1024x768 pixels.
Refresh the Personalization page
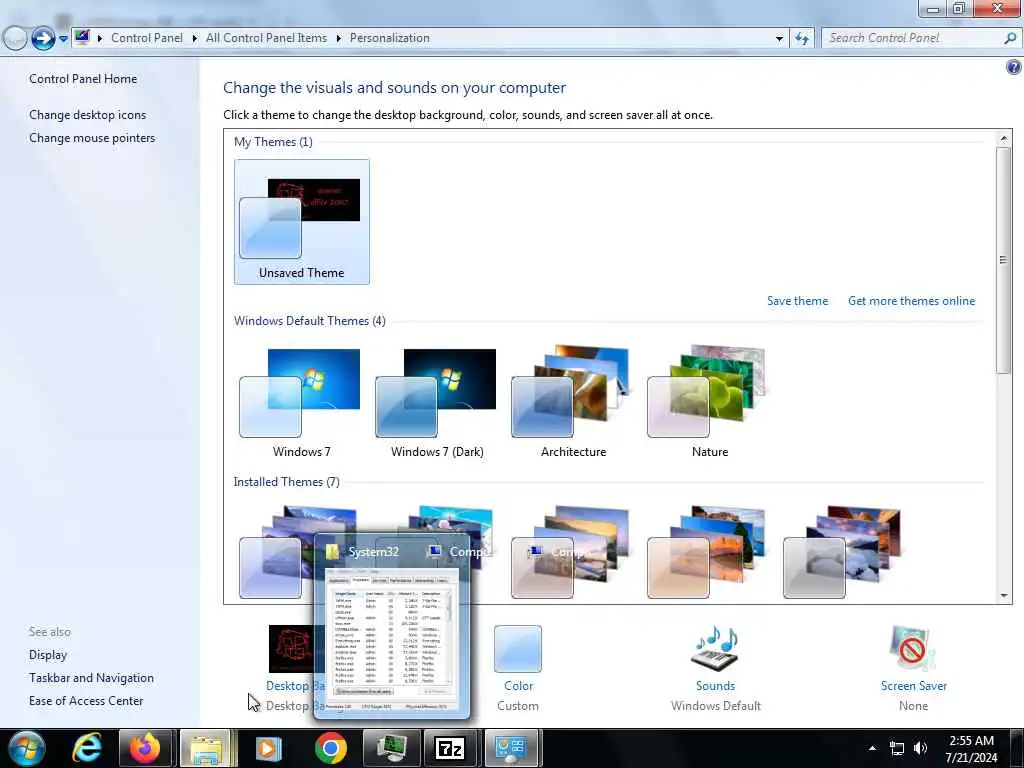(803, 39)
